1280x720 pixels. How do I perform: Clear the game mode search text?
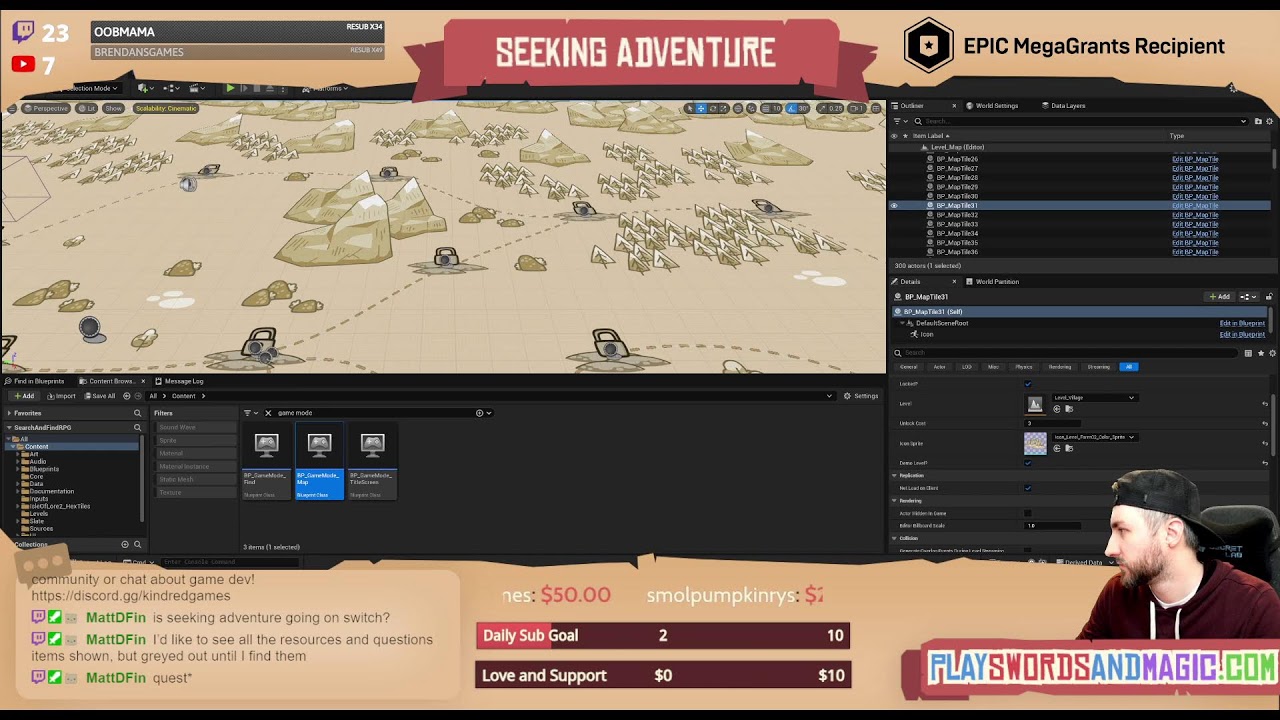coord(268,413)
